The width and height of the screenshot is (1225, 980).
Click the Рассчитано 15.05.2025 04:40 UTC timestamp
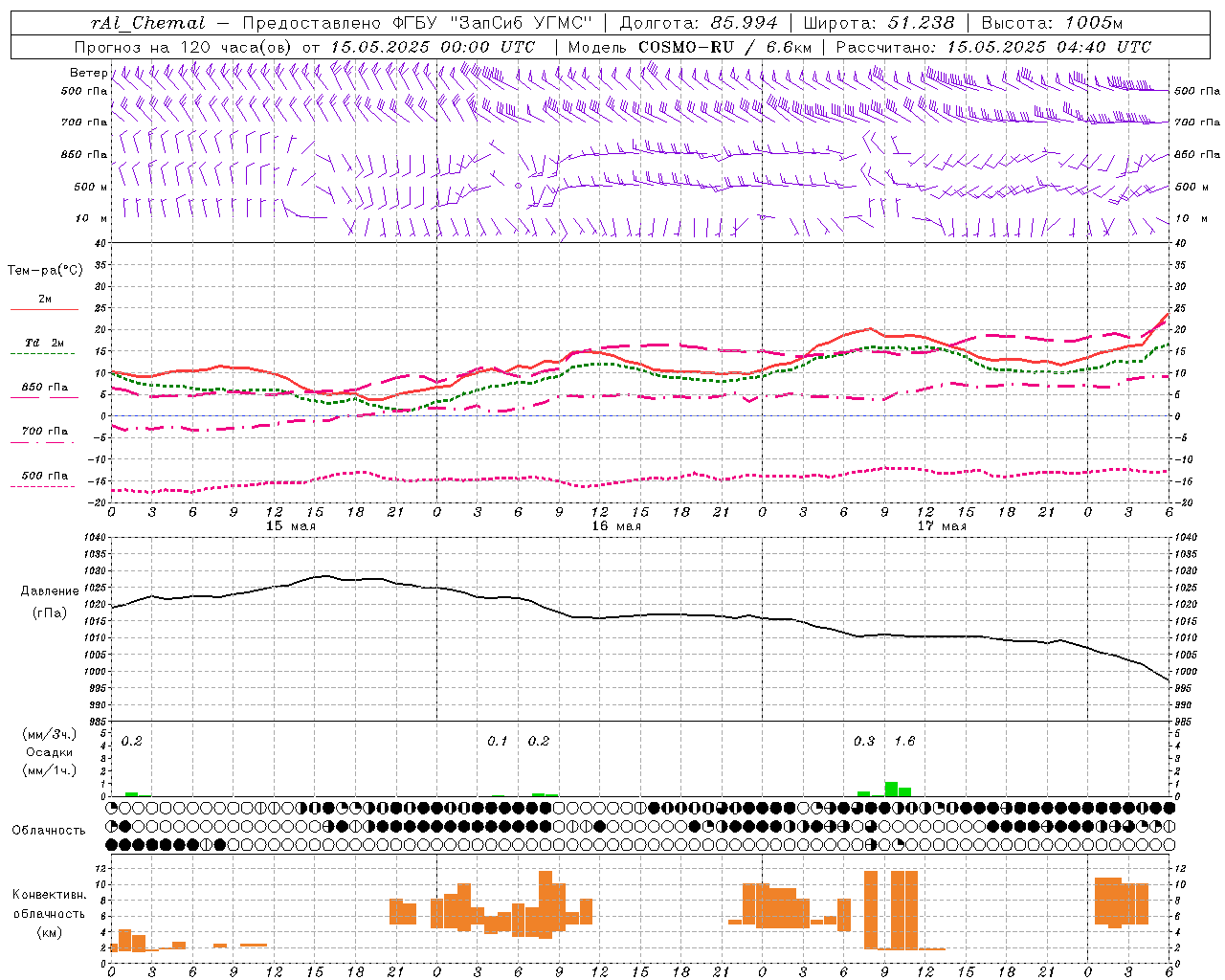point(993,47)
